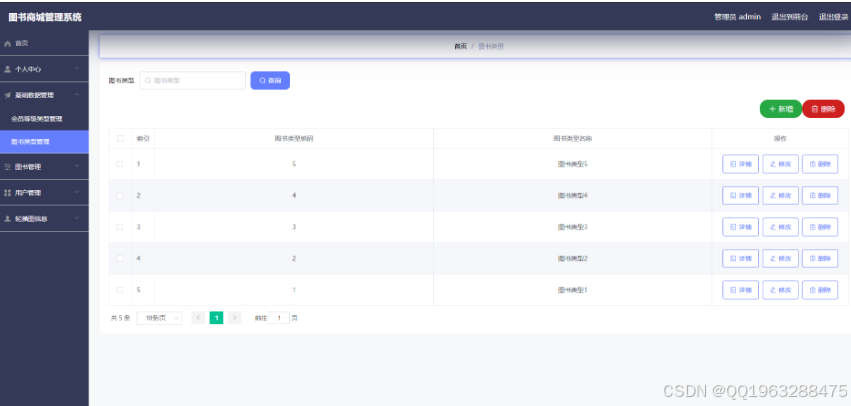Image resolution: width=851 pixels, height=406 pixels.
Task: Click 修改 edit for 图书类型4 row
Action: click(x=780, y=195)
